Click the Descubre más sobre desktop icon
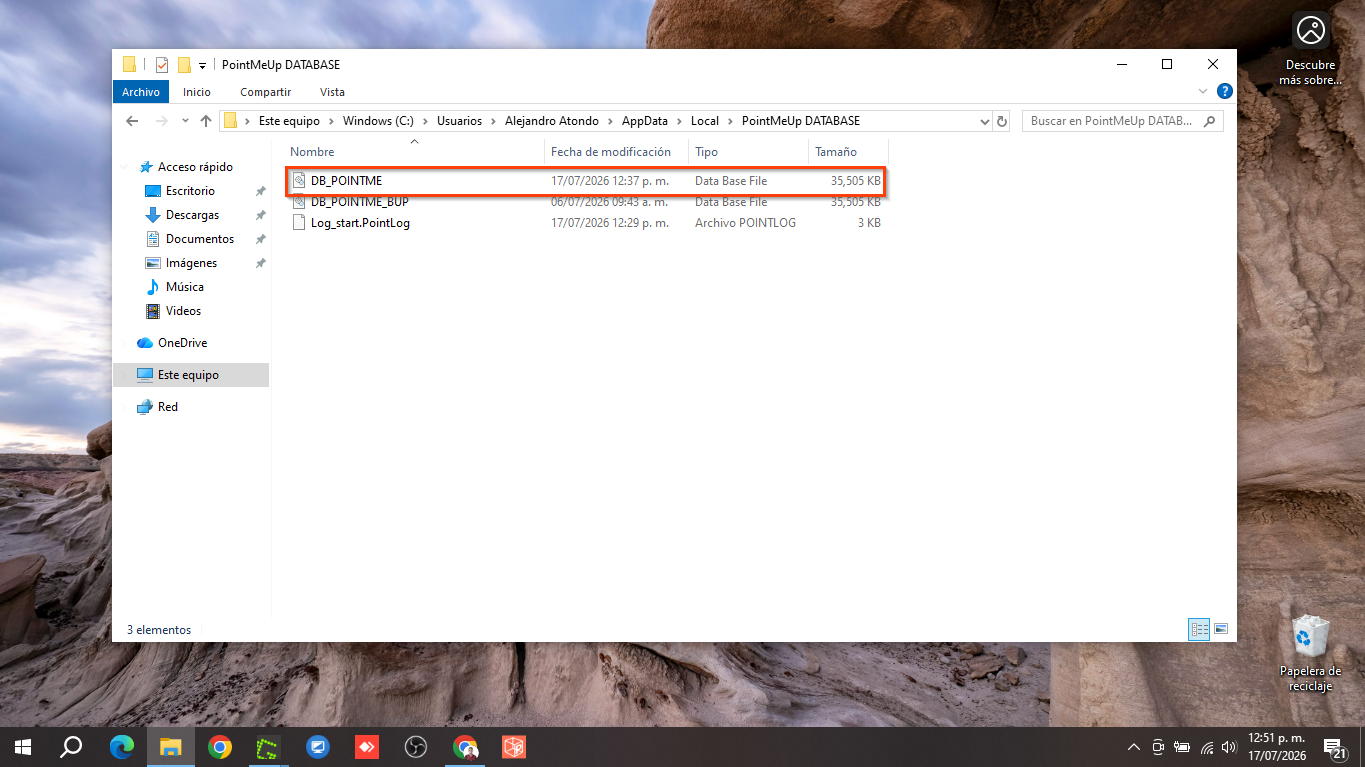1365x767 pixels. [1310, 48]
